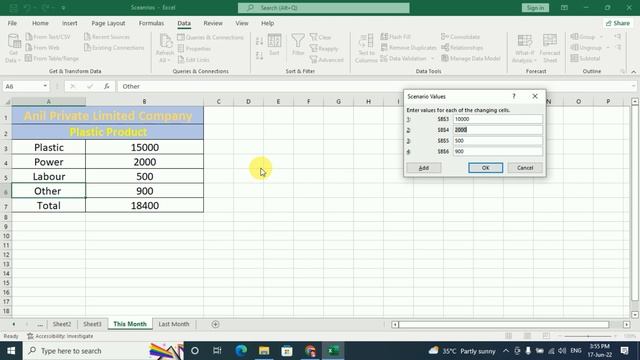Screen dimensions: 640x360
Task: Expand the Name Box dropdown
Action: [x=45, y=86]
